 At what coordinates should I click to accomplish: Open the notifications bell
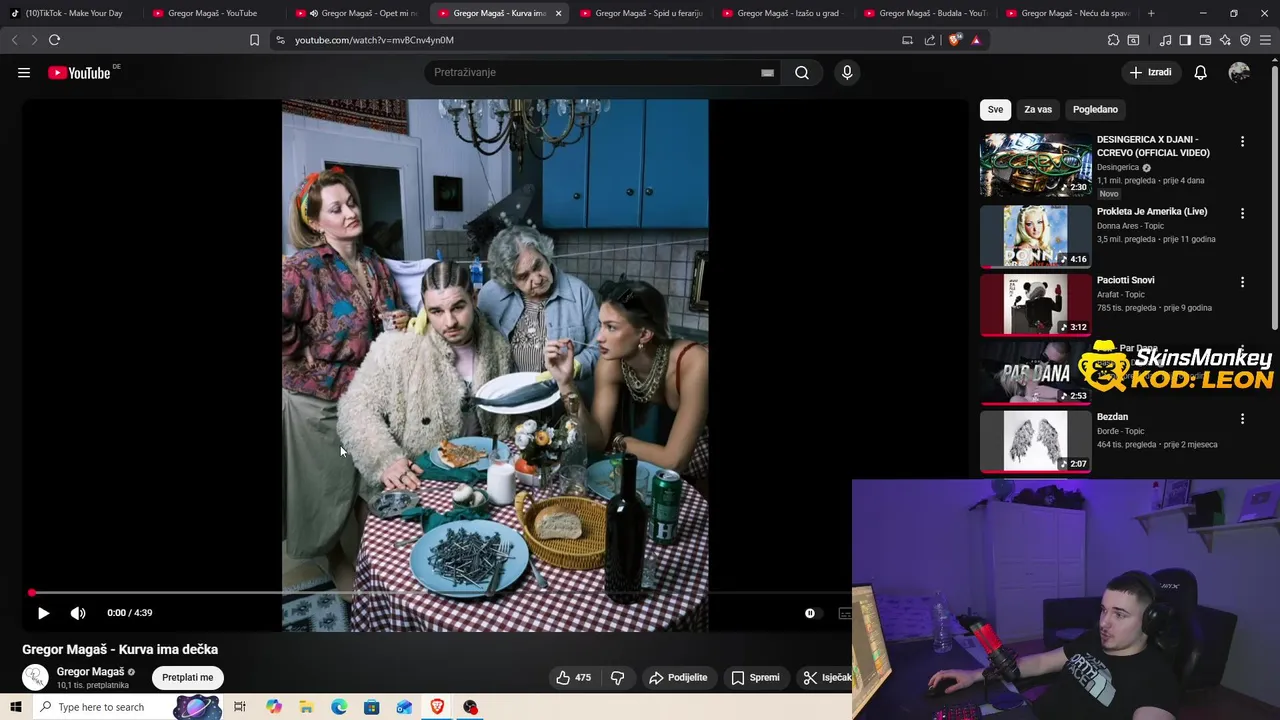(x=1201, y=72)
